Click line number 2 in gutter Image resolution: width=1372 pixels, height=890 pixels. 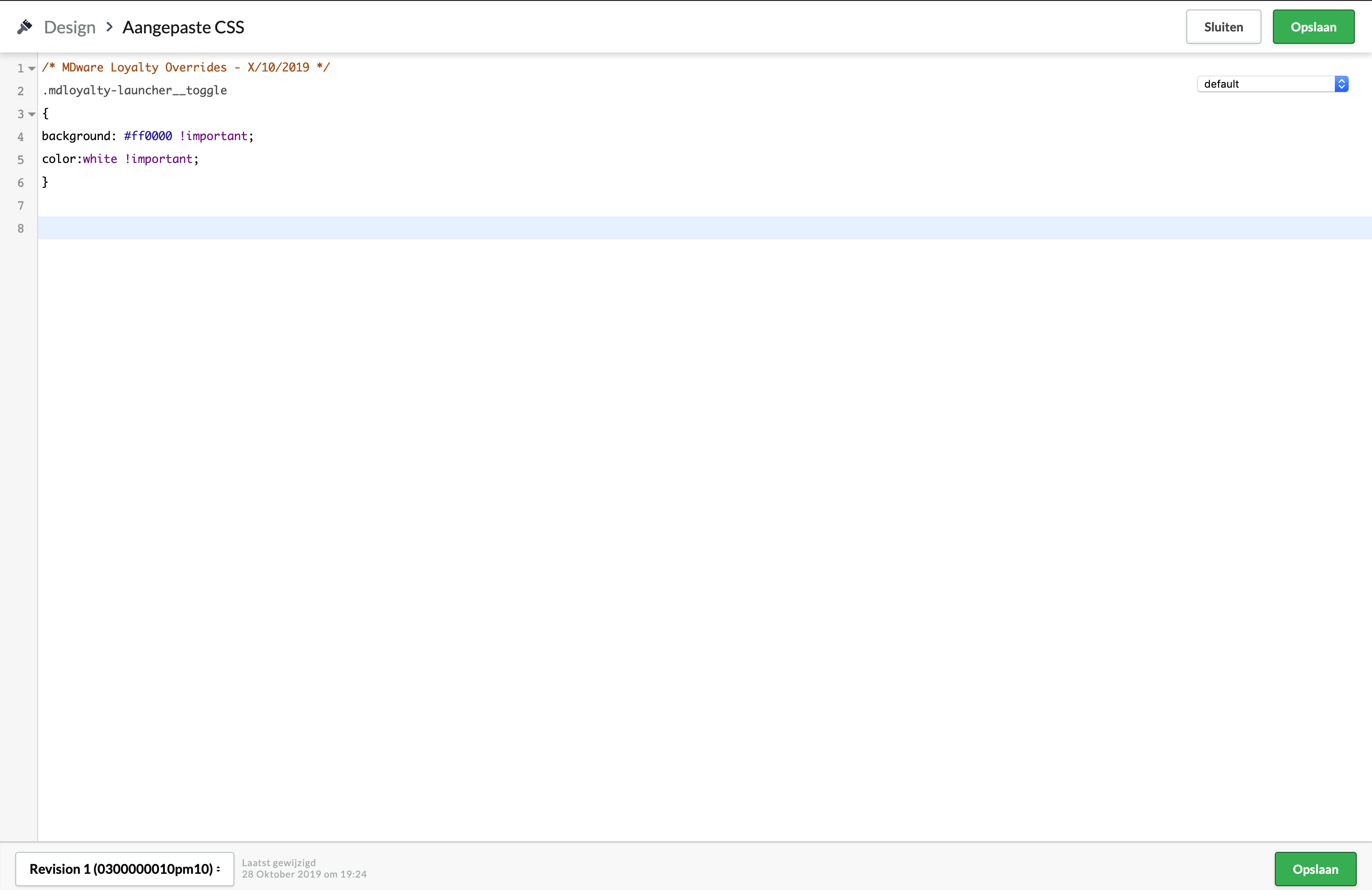pyautogui.click(x=21, y=91)
